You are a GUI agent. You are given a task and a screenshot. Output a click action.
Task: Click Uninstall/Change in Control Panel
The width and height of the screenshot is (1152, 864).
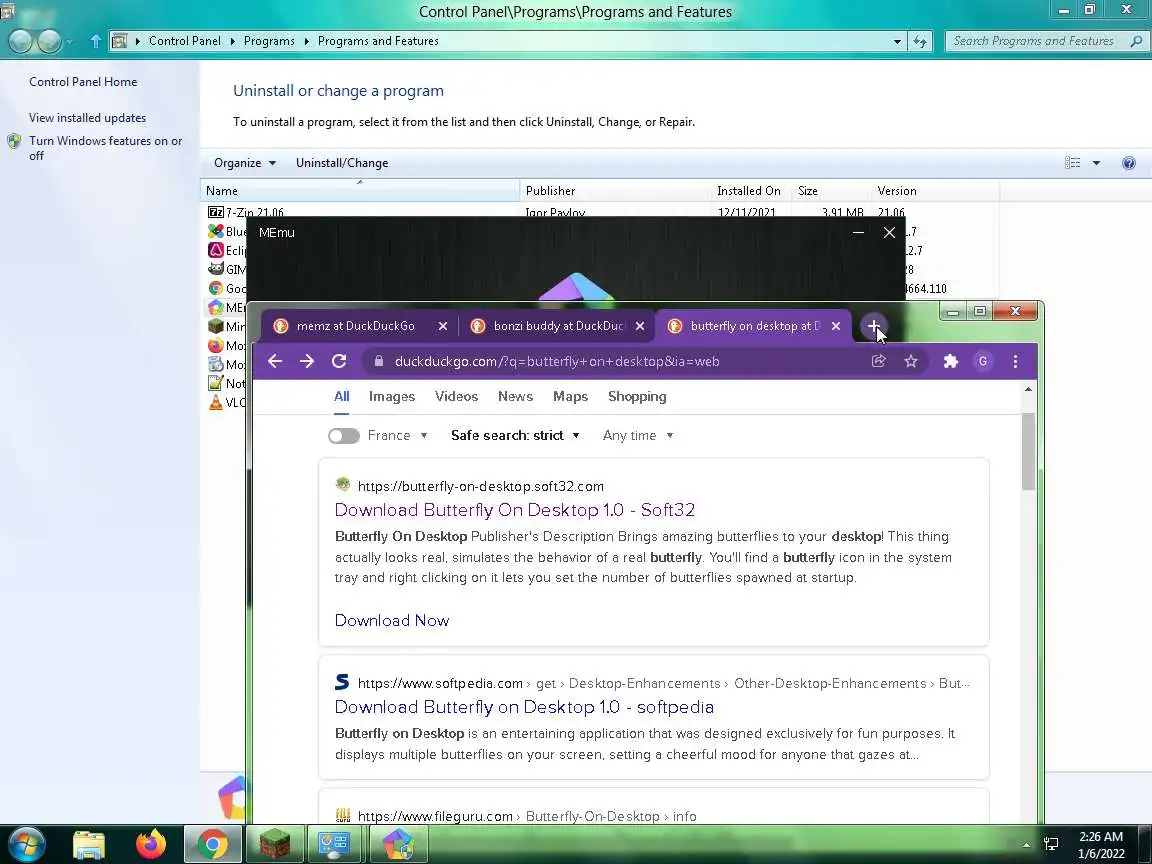(x=342, y=163)
